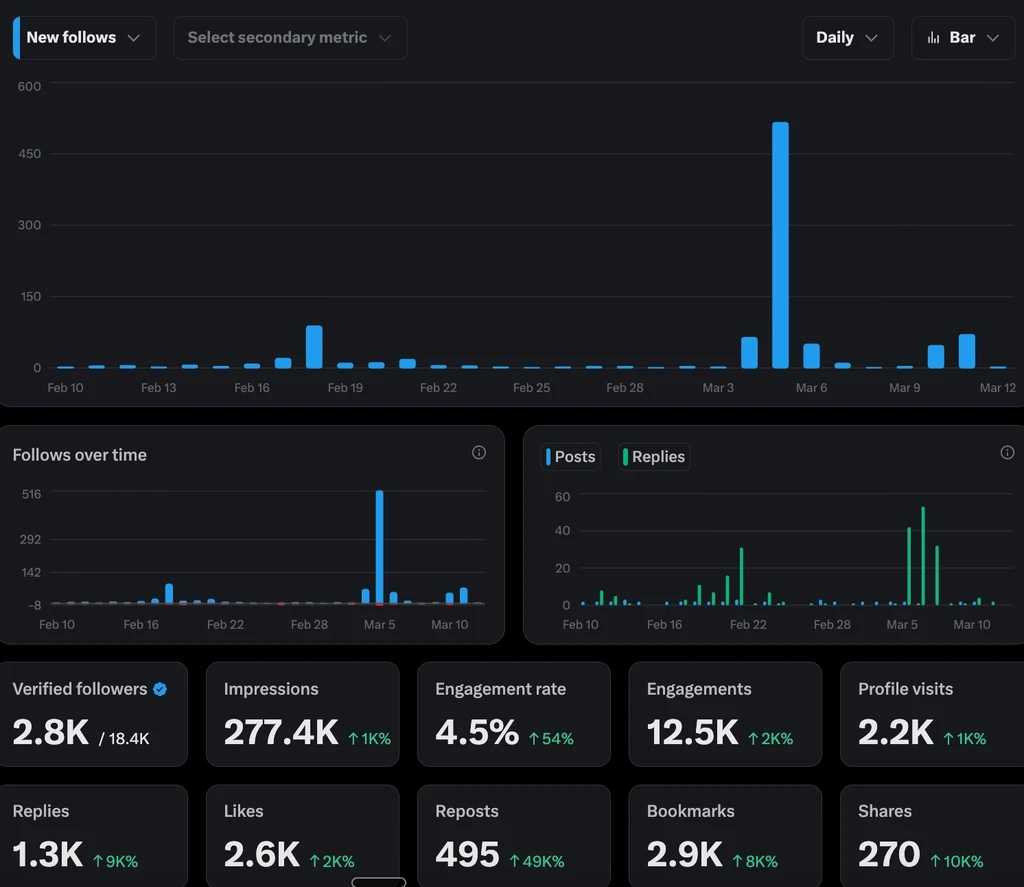This screenshot has height=887, width=1024.
Task: Click the 'Mar 6' axis label in main chart
Action: pyautogui.click(x=811, y=388)
